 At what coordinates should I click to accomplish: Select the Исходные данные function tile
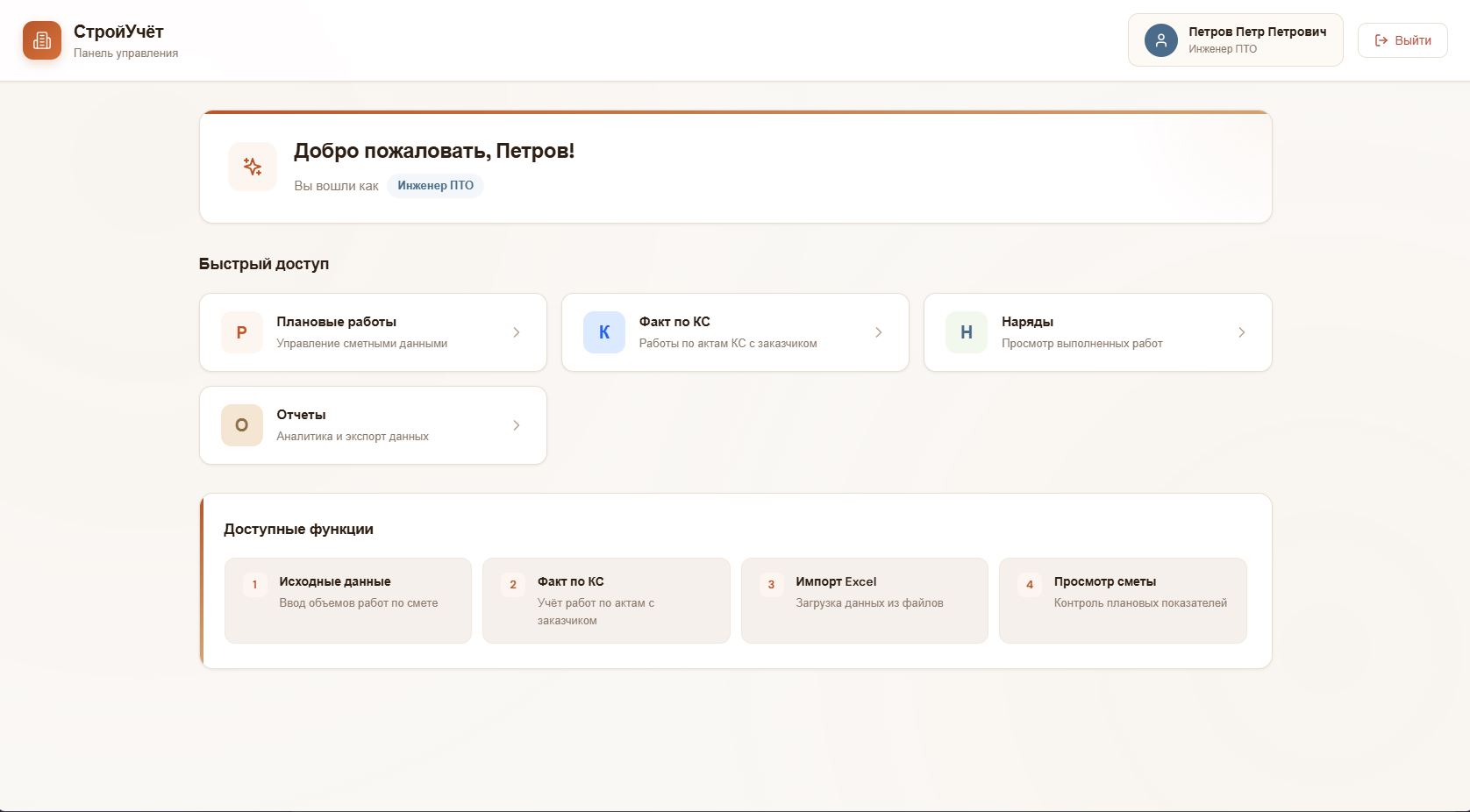tap(347, 601)
